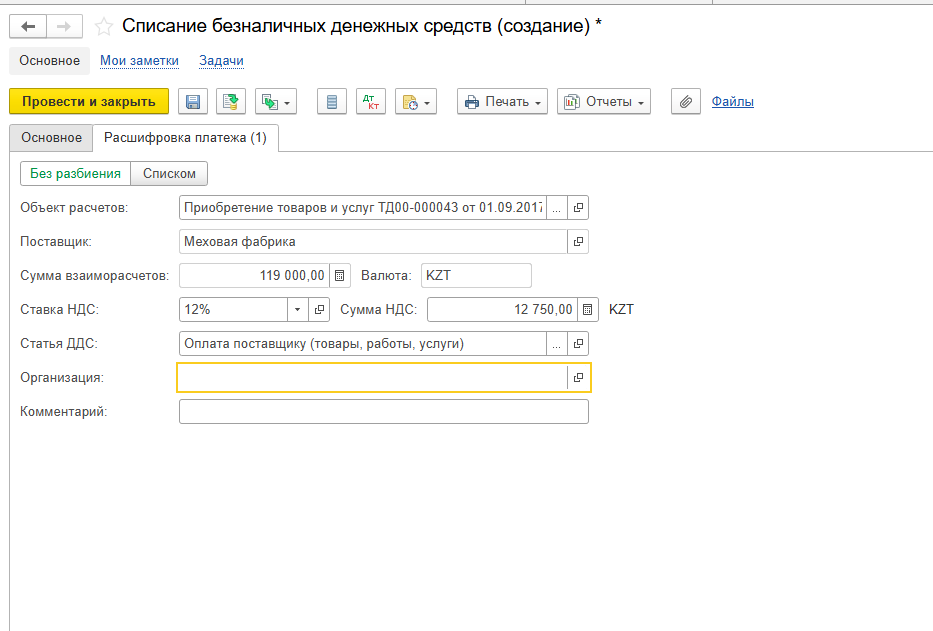Expand the Ставка НДС dropdown
933x631 pixels.
click(297, 310)
